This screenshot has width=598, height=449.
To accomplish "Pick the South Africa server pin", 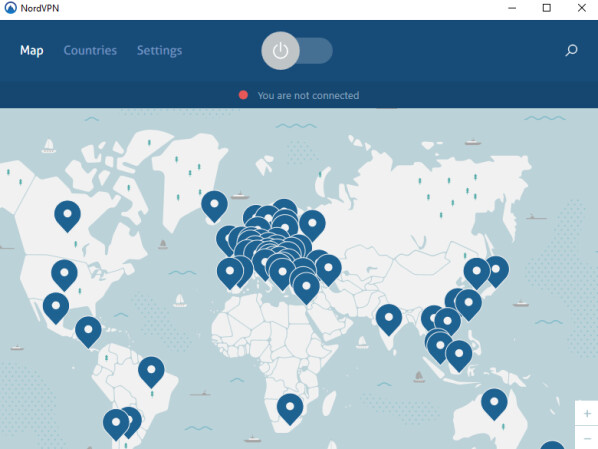I will (290, 409).
